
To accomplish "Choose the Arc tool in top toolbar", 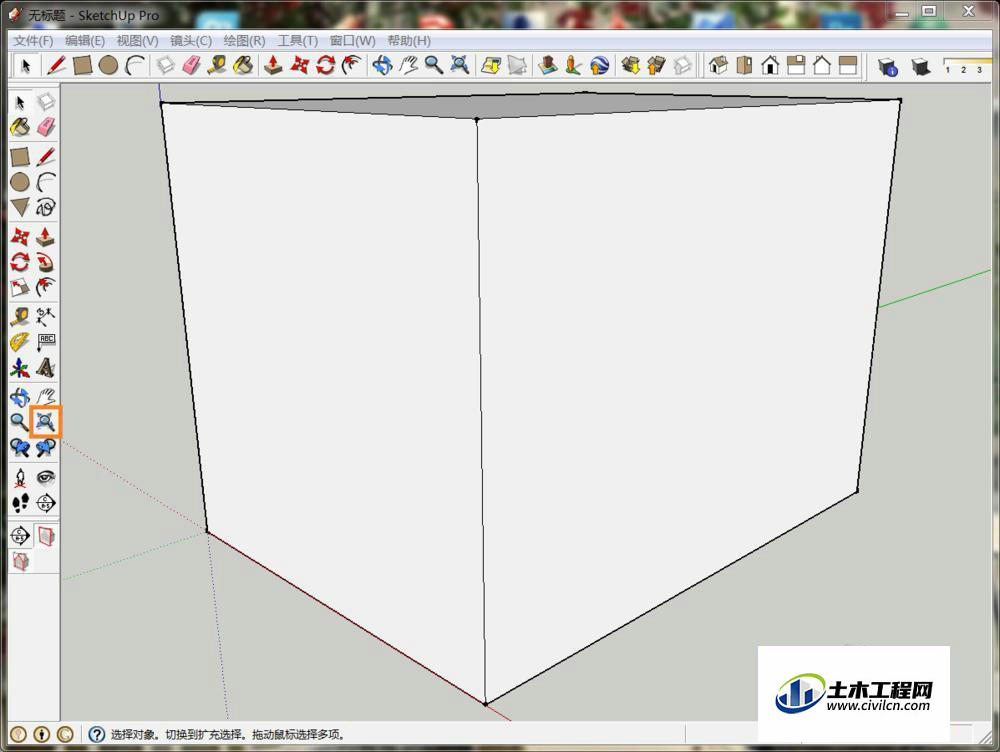I will (x=135, y=65).
